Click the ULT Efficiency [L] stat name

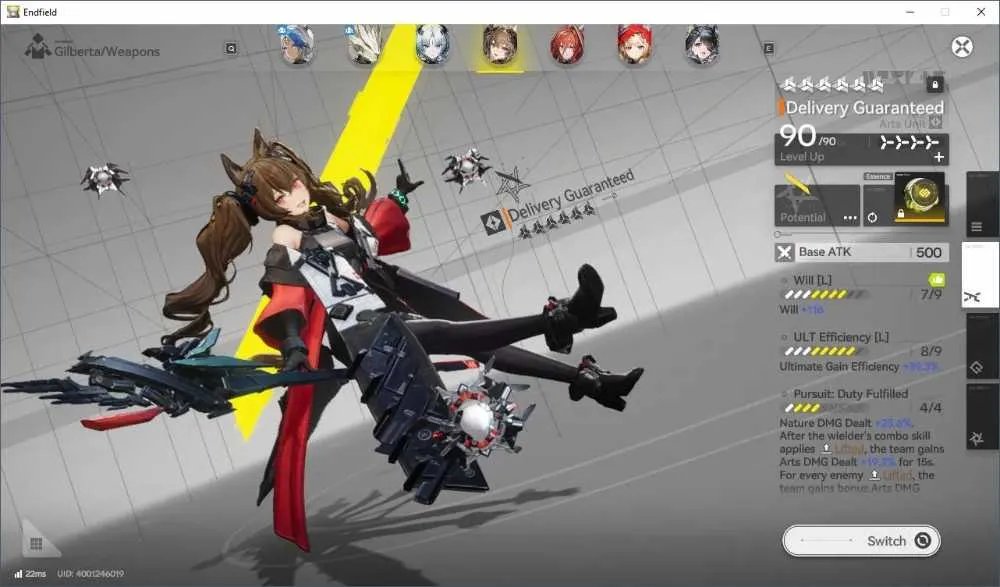(x=841, y=337)
